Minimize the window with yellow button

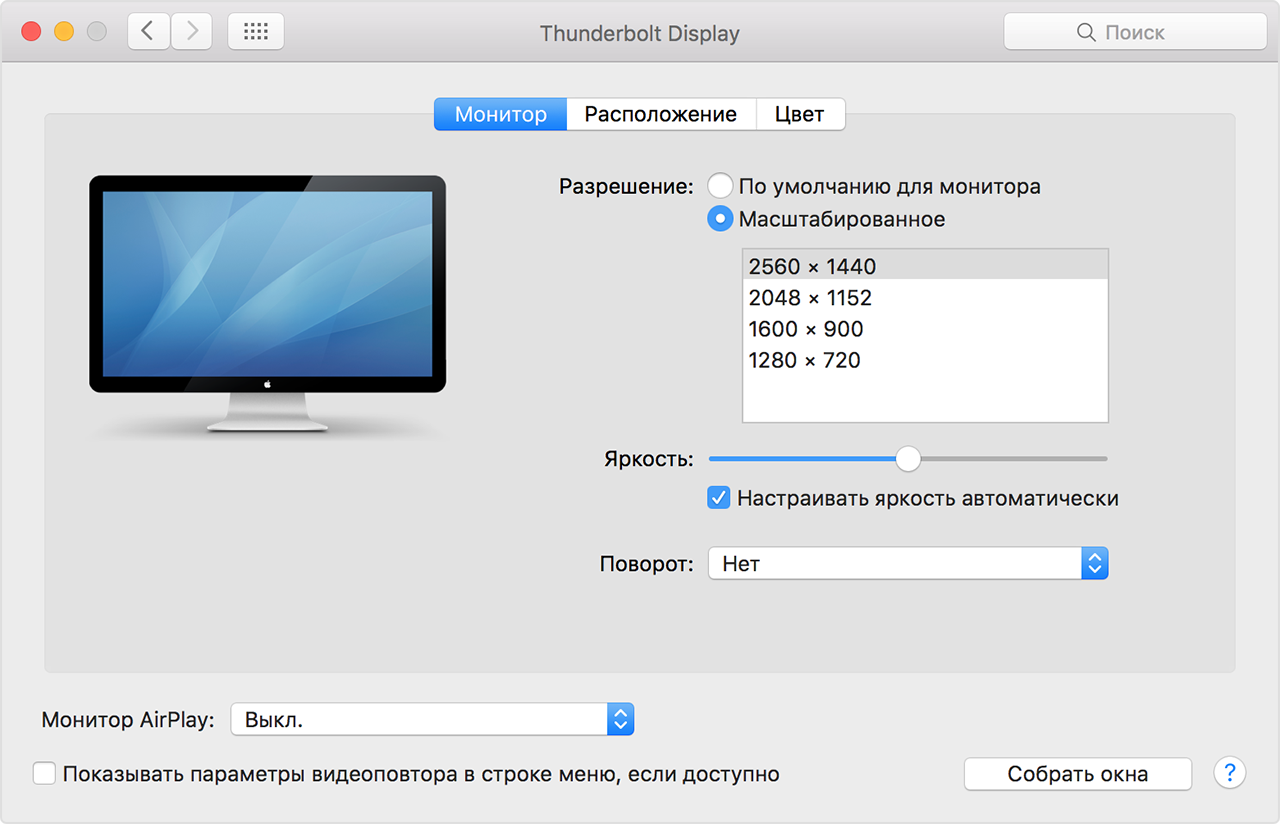tap(64, 32)
